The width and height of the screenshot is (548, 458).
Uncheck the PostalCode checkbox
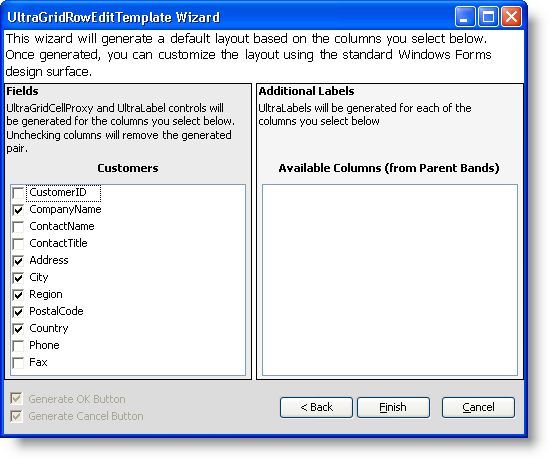coord(18,312)
